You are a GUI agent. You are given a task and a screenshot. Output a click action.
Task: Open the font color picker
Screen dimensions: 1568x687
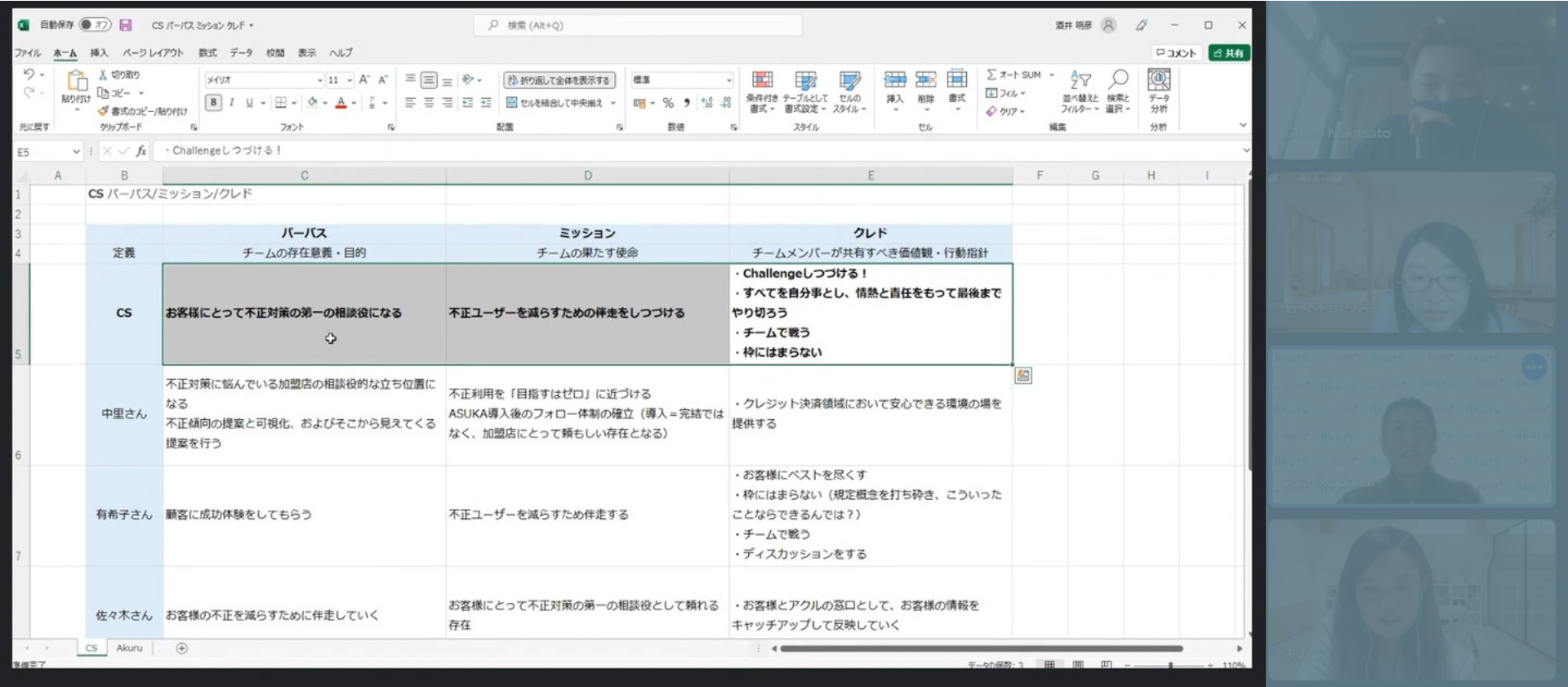pos(354,103)
